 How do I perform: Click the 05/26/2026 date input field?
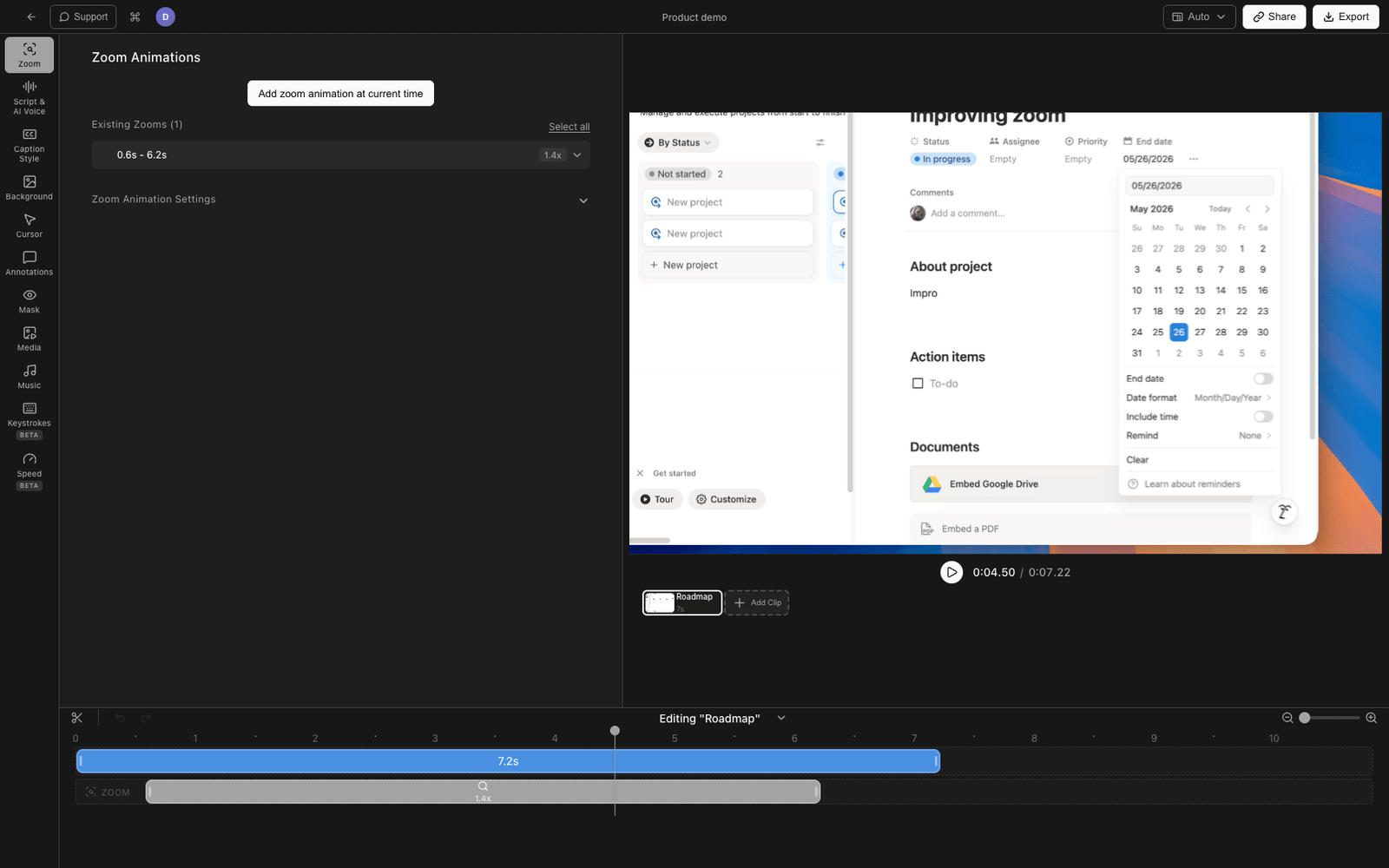[x=1200, y=186]
